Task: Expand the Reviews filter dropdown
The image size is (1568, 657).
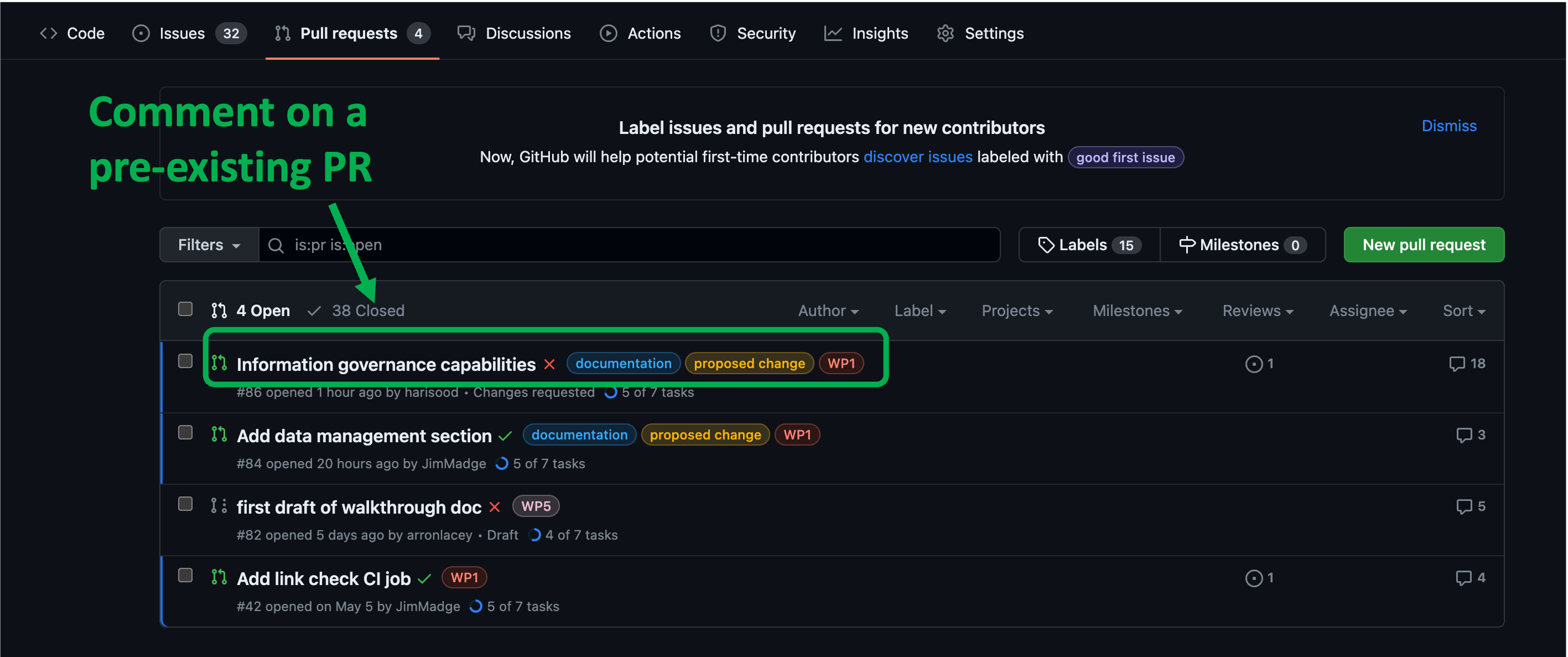Action: 1258,311
